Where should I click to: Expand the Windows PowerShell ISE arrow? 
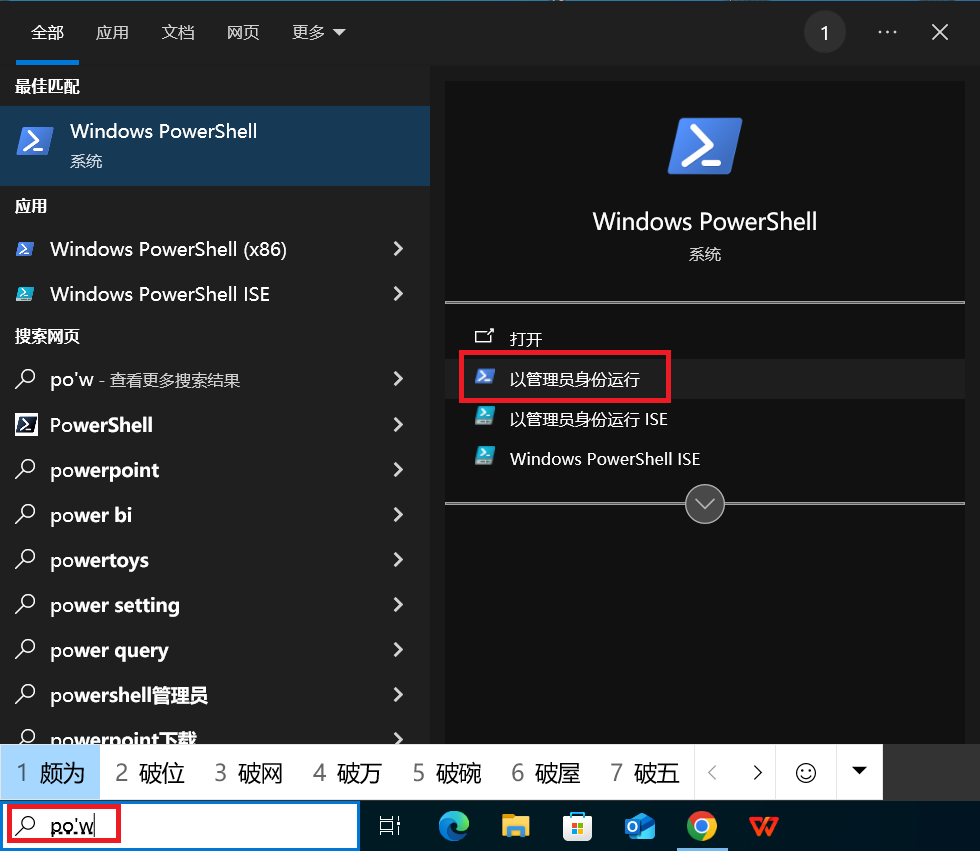coord(398,294)
